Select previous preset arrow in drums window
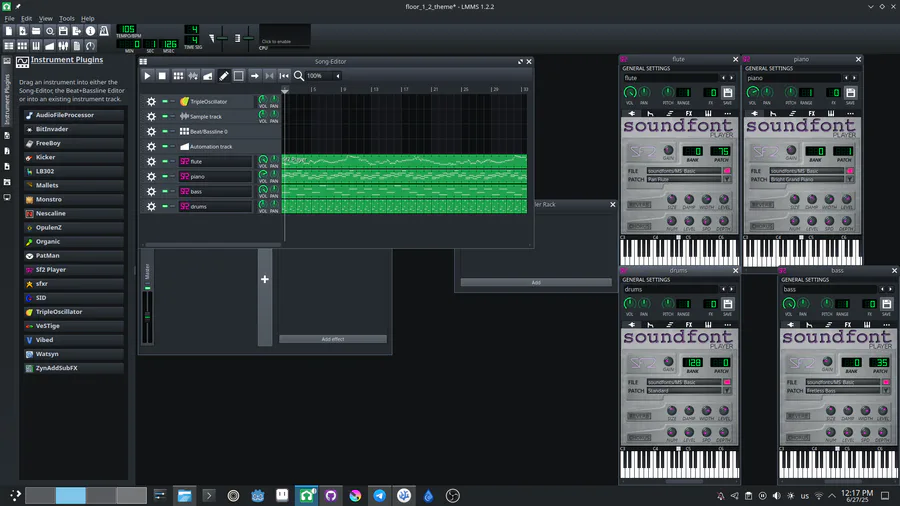The image size is (900, 506). coord(723,289)
